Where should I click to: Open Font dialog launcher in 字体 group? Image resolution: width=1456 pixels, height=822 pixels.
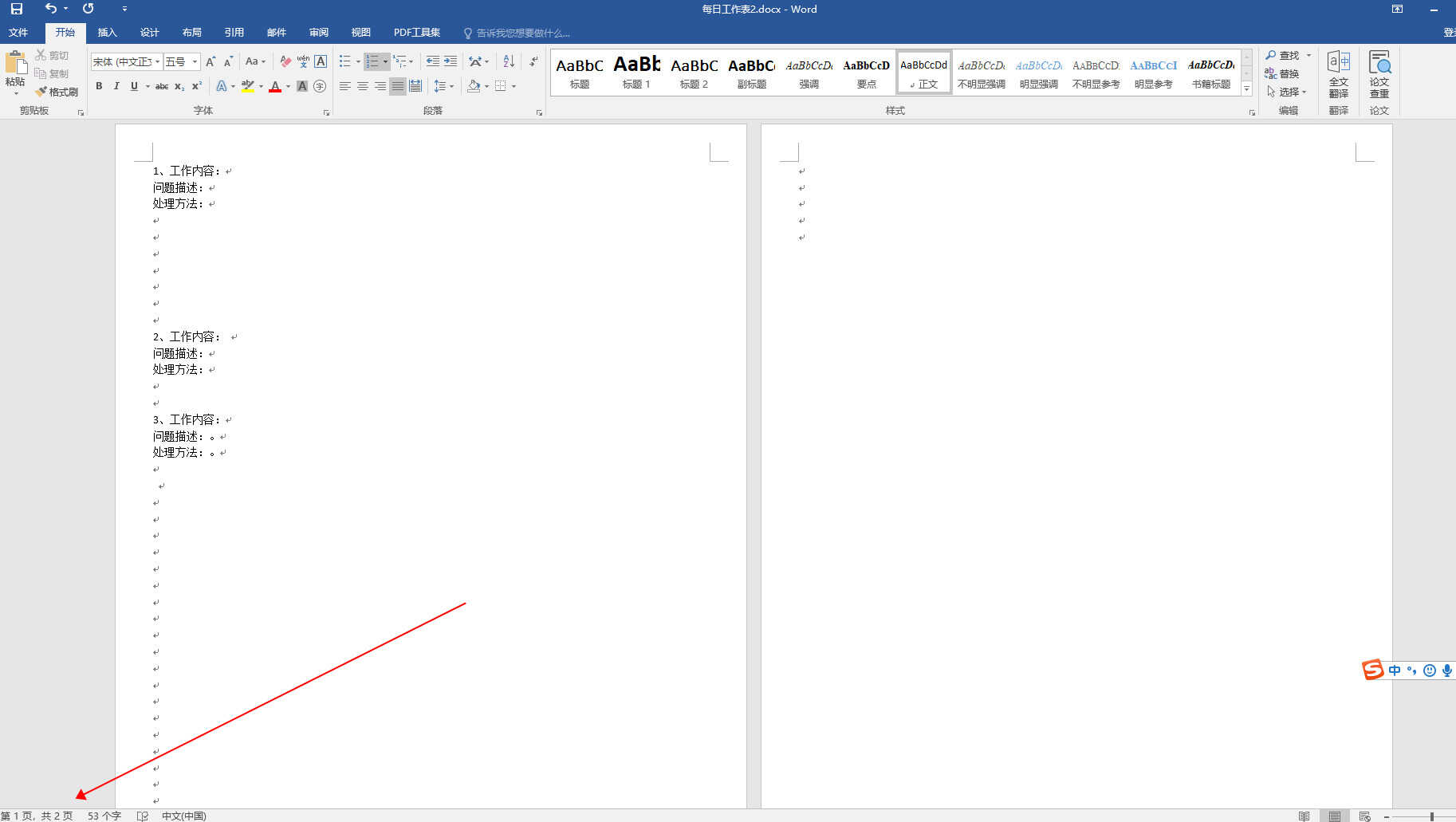(x=326, y=112)
